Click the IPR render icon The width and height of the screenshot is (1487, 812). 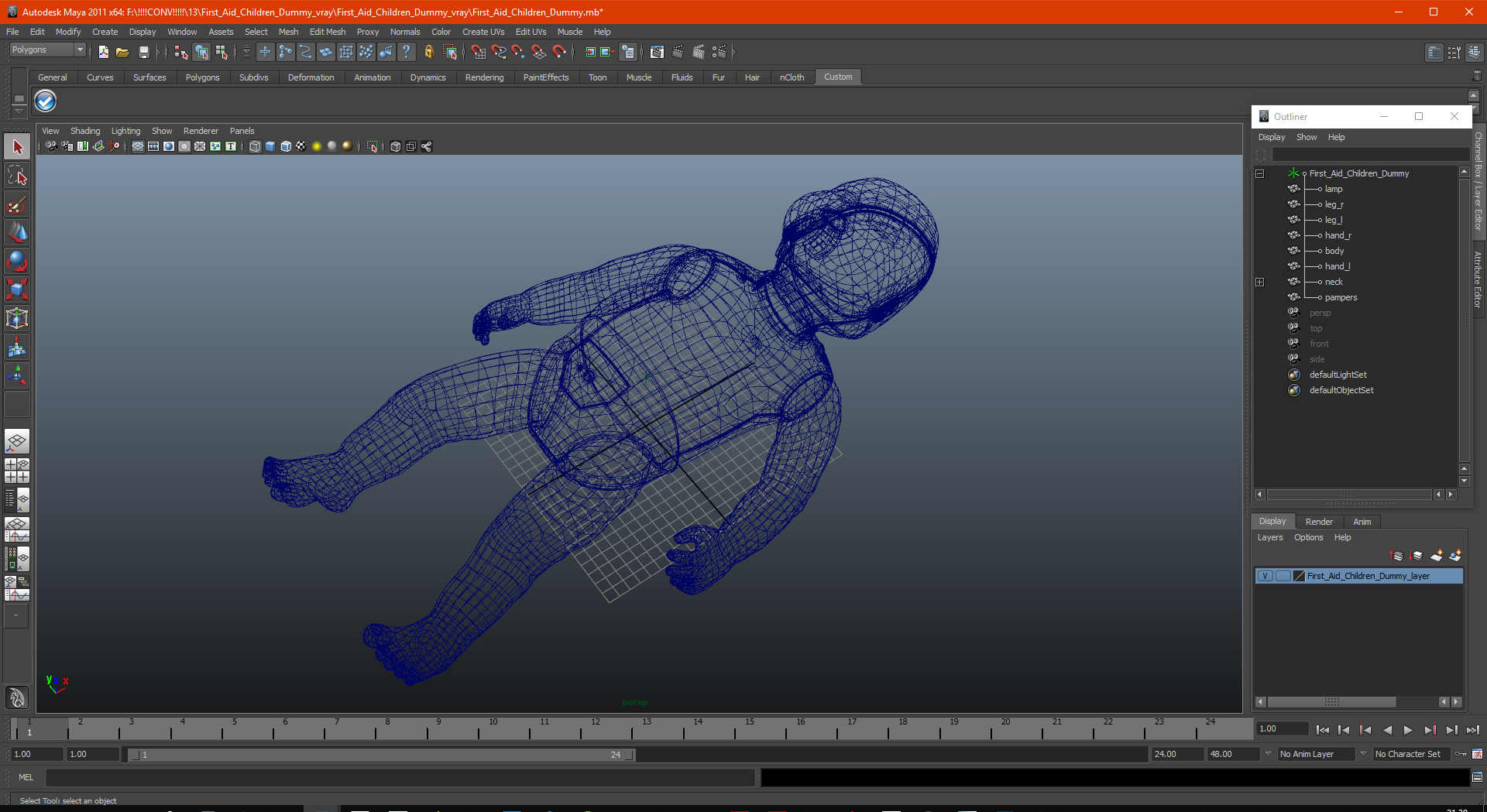[x=699, y=52]
